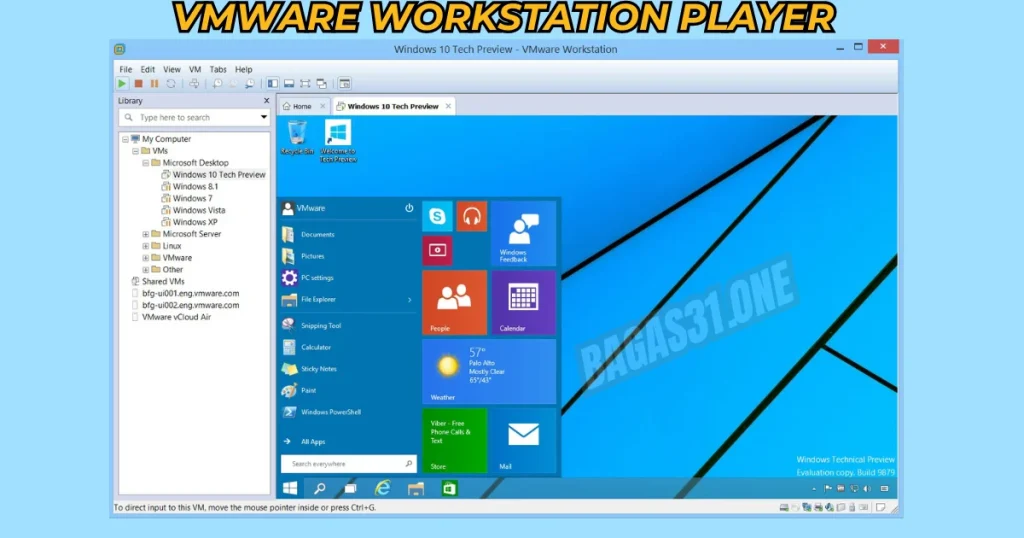Open the Edit menu
1024x538 pixels.
[148, 69]
